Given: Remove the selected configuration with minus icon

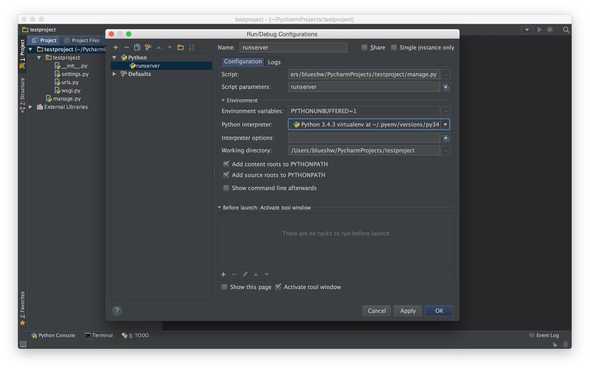Looking at the screenshot, I should (x=126, y=48).
